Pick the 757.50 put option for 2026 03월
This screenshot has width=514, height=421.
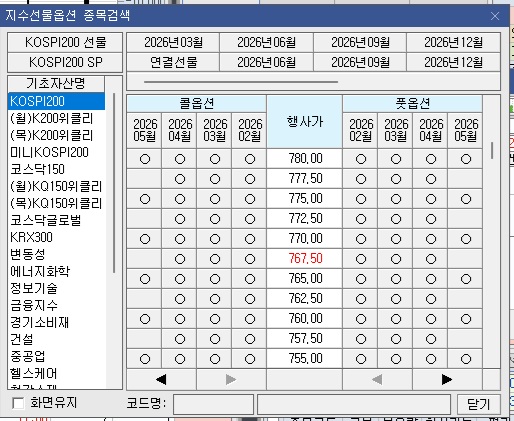tap(396, 339)
